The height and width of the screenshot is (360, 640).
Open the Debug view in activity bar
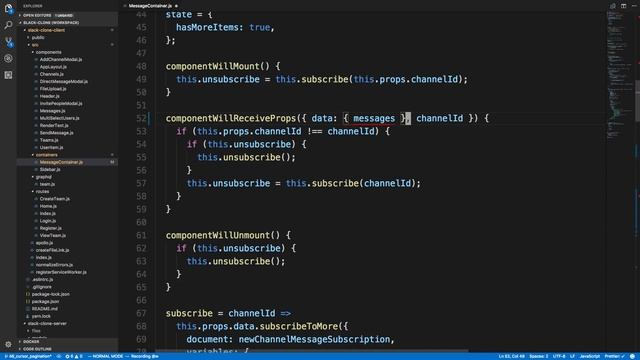[x=8, y=58]
